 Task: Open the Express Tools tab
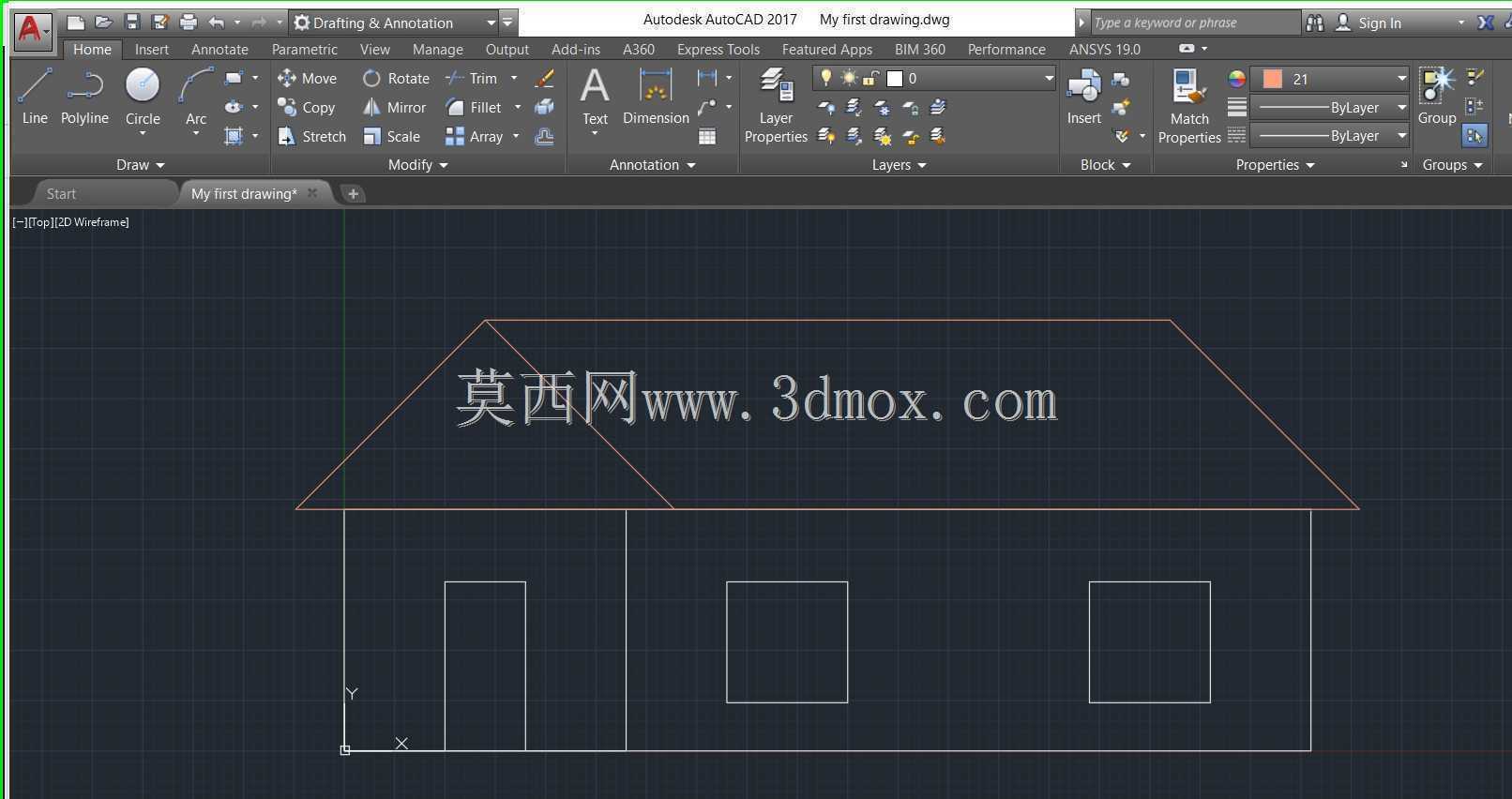pos(718,50)
